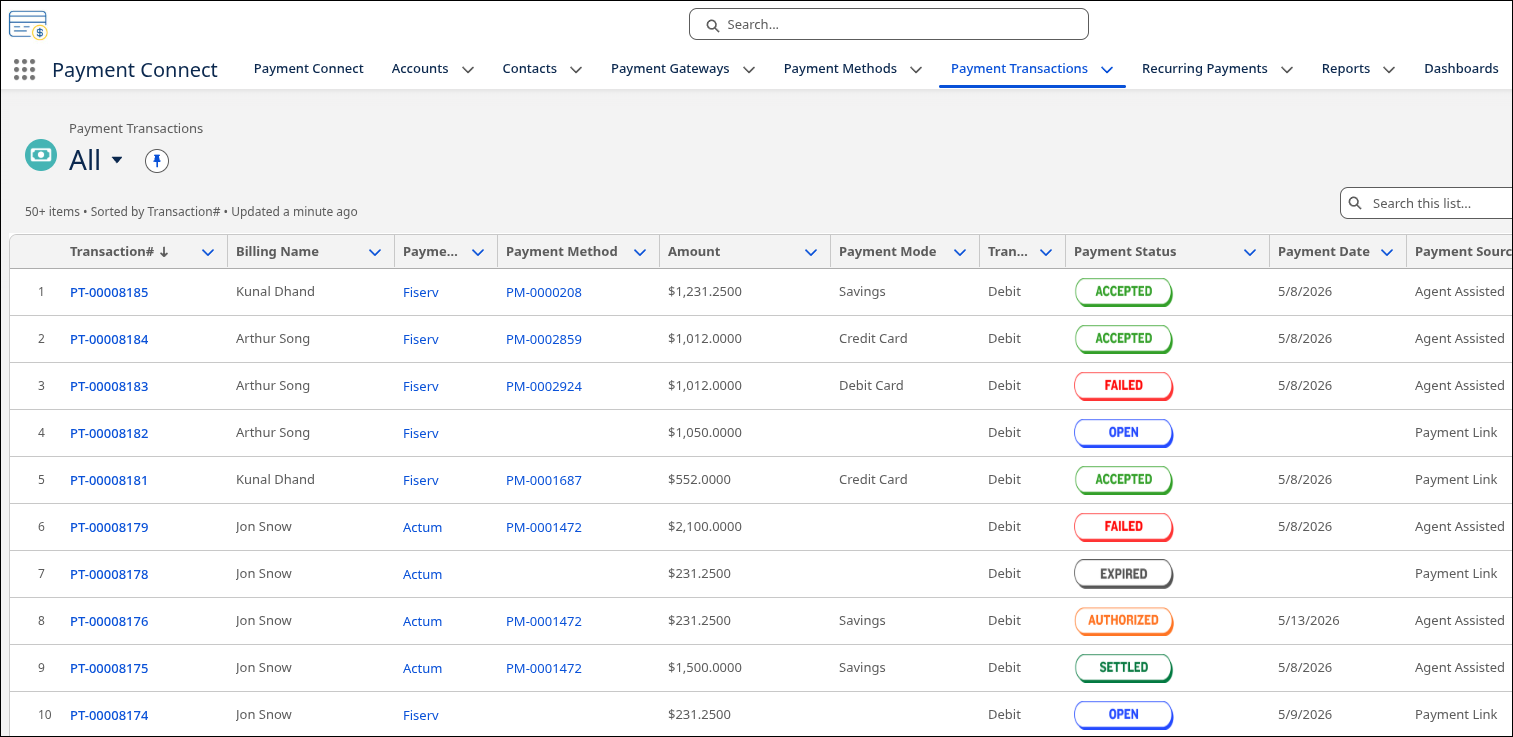Click AUTHORIZED status badge for PT-00008176
Screen dimensions: 1513x737
coord(1123,621)
